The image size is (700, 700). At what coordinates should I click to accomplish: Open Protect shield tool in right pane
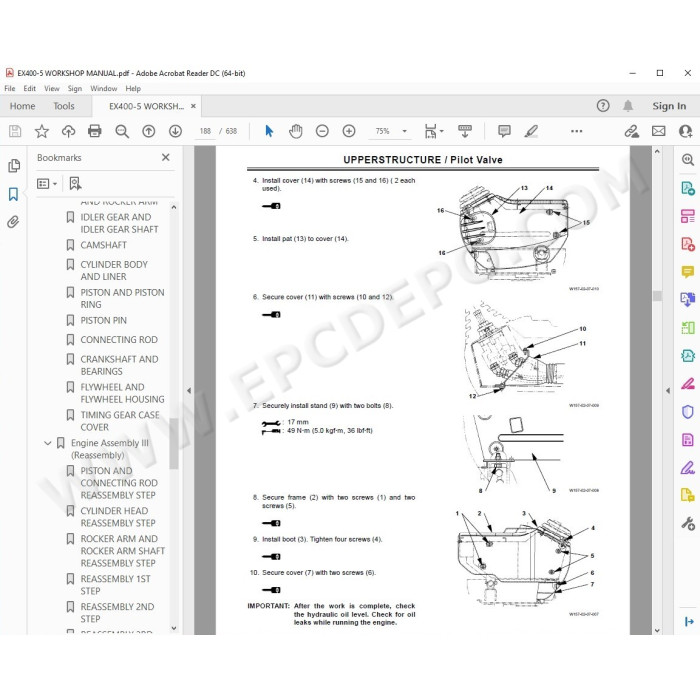(x=688, y=412)
